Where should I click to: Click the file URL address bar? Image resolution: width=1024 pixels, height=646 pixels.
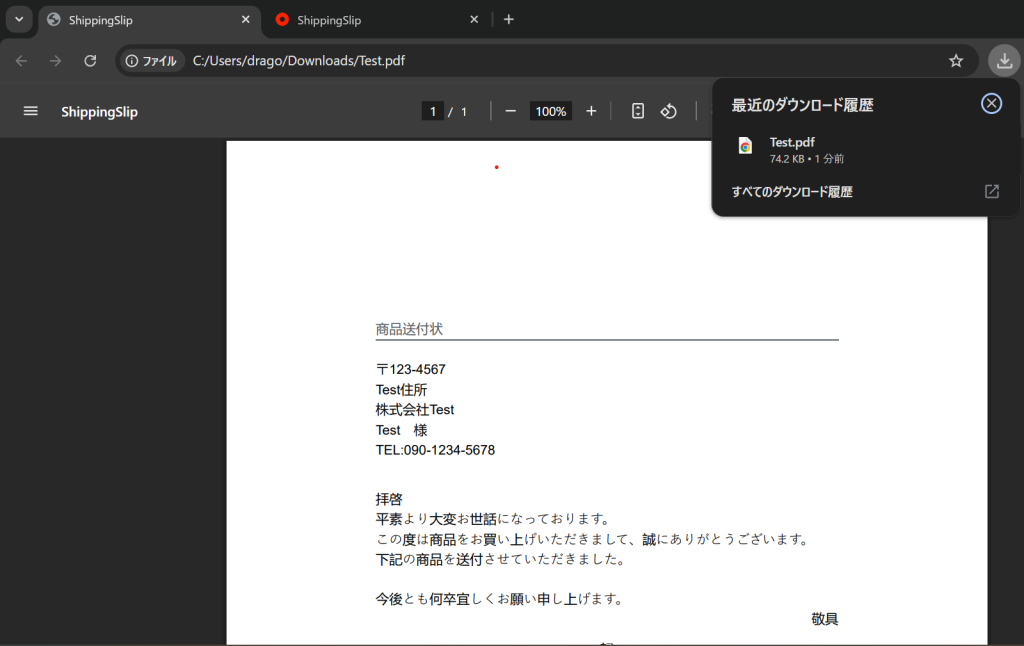point(560,61)
